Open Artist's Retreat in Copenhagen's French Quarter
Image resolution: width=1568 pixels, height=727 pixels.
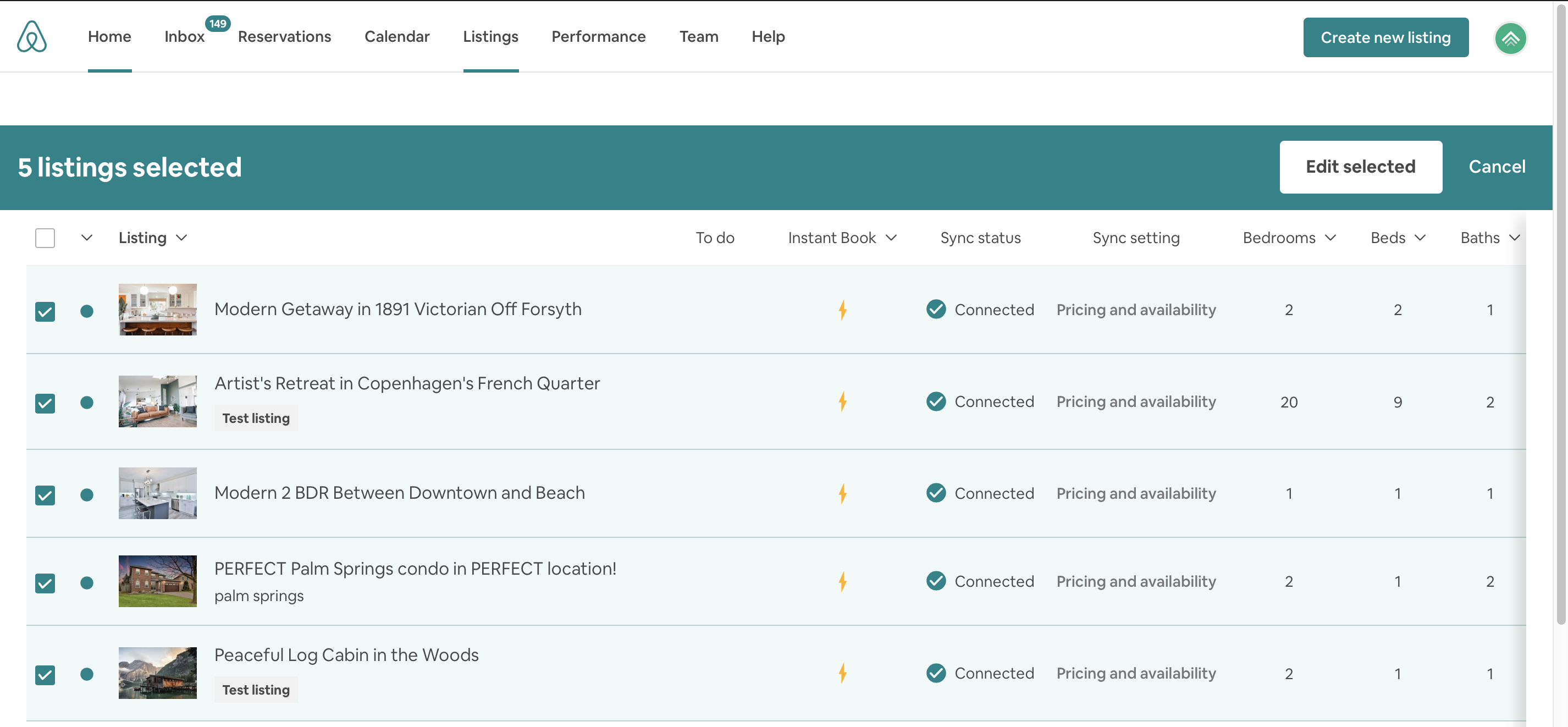click(407, 384)
